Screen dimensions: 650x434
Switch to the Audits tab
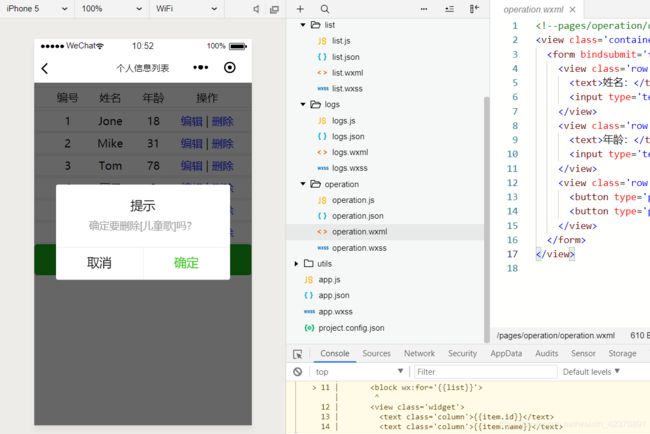click(546, 354)
